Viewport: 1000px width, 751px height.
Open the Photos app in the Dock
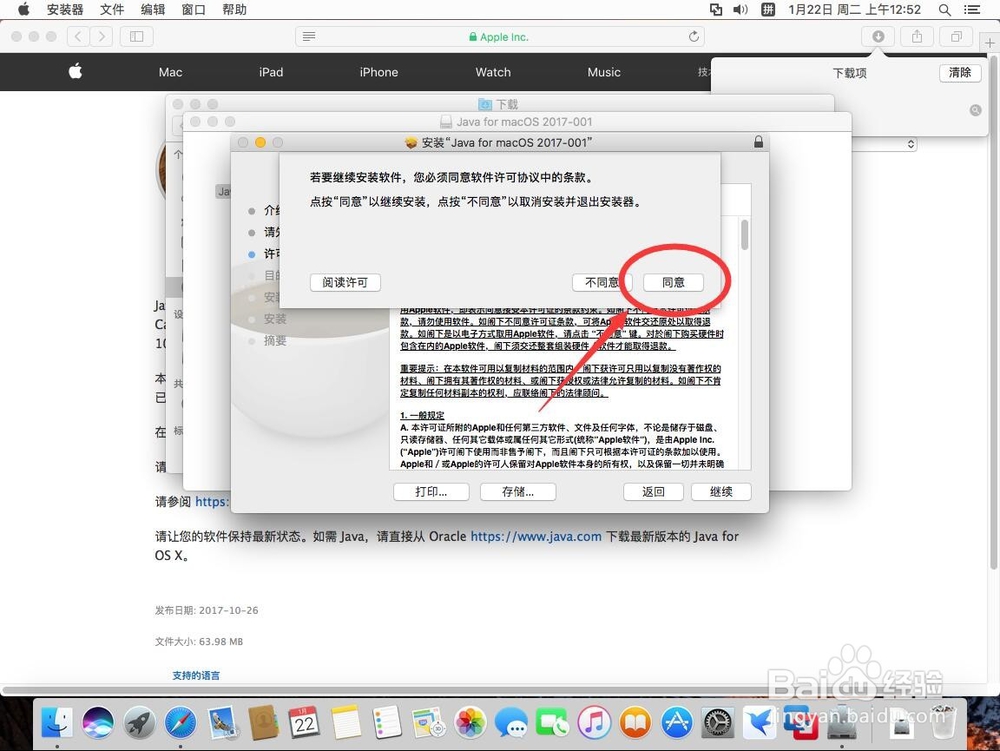[x=470, y=724]
